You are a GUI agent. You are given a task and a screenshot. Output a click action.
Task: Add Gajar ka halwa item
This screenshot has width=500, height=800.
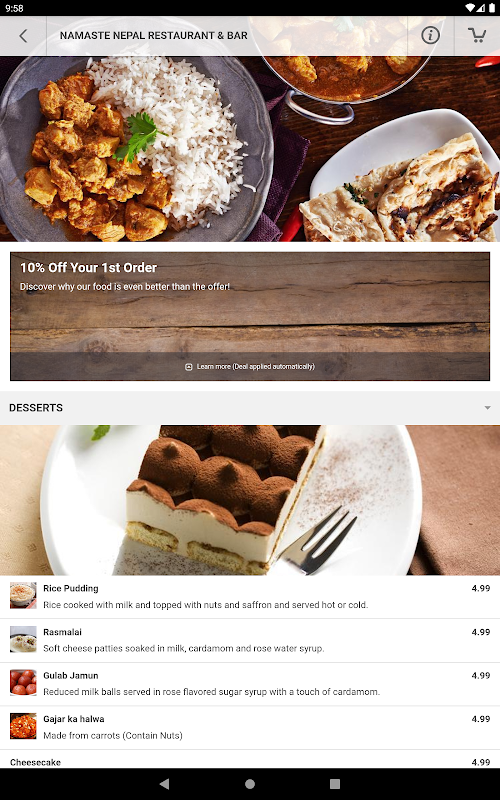[250, 728]
